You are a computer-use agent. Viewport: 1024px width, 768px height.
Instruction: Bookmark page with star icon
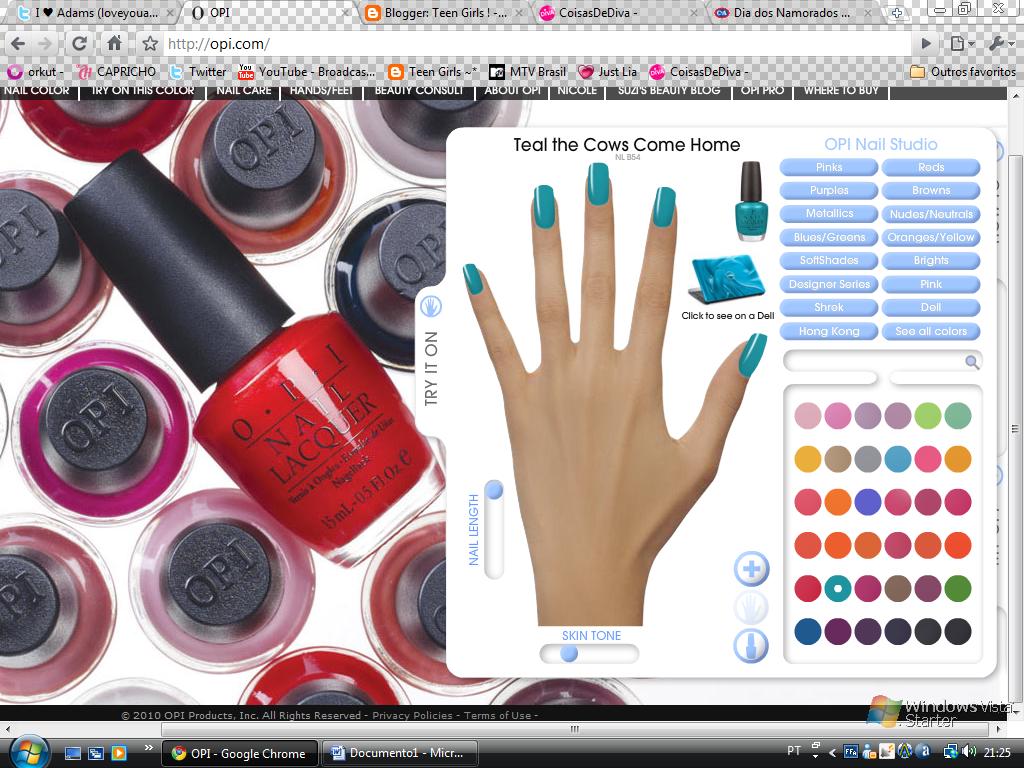[x=150, y=44]
